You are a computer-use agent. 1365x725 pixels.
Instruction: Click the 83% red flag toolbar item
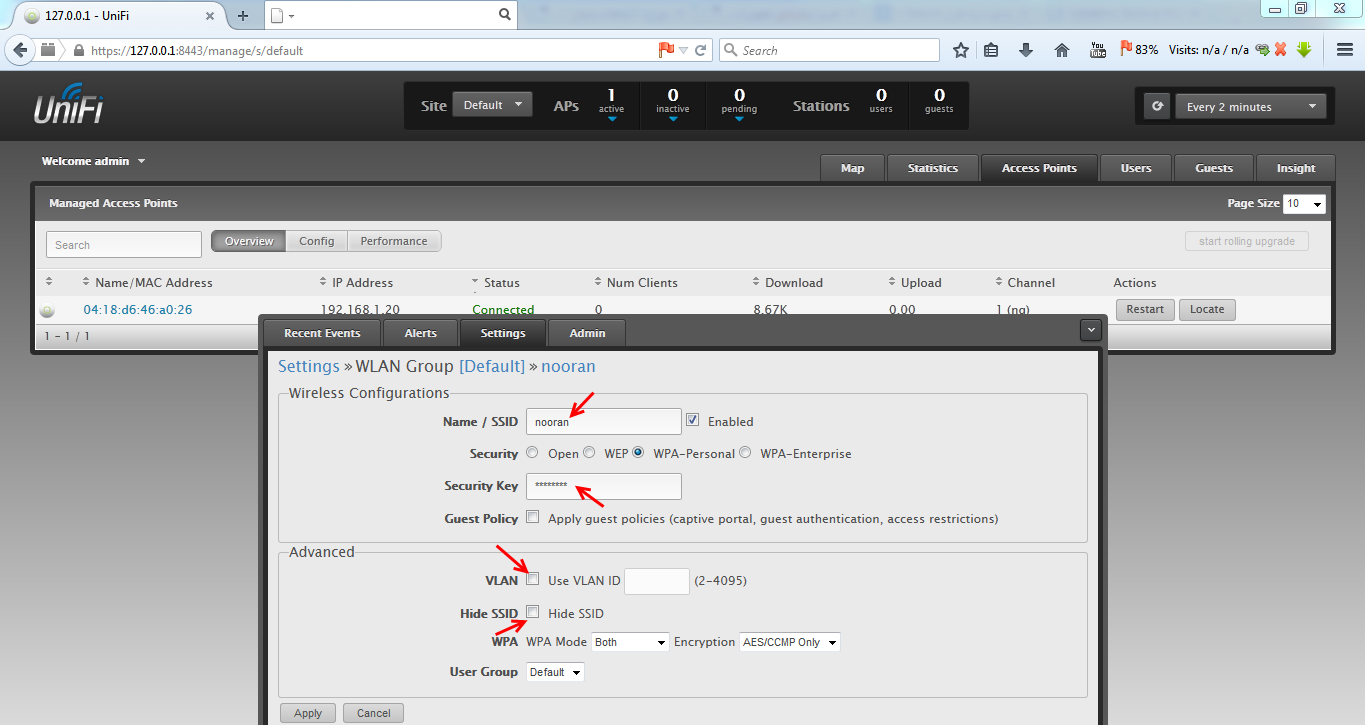[1139, 49]
